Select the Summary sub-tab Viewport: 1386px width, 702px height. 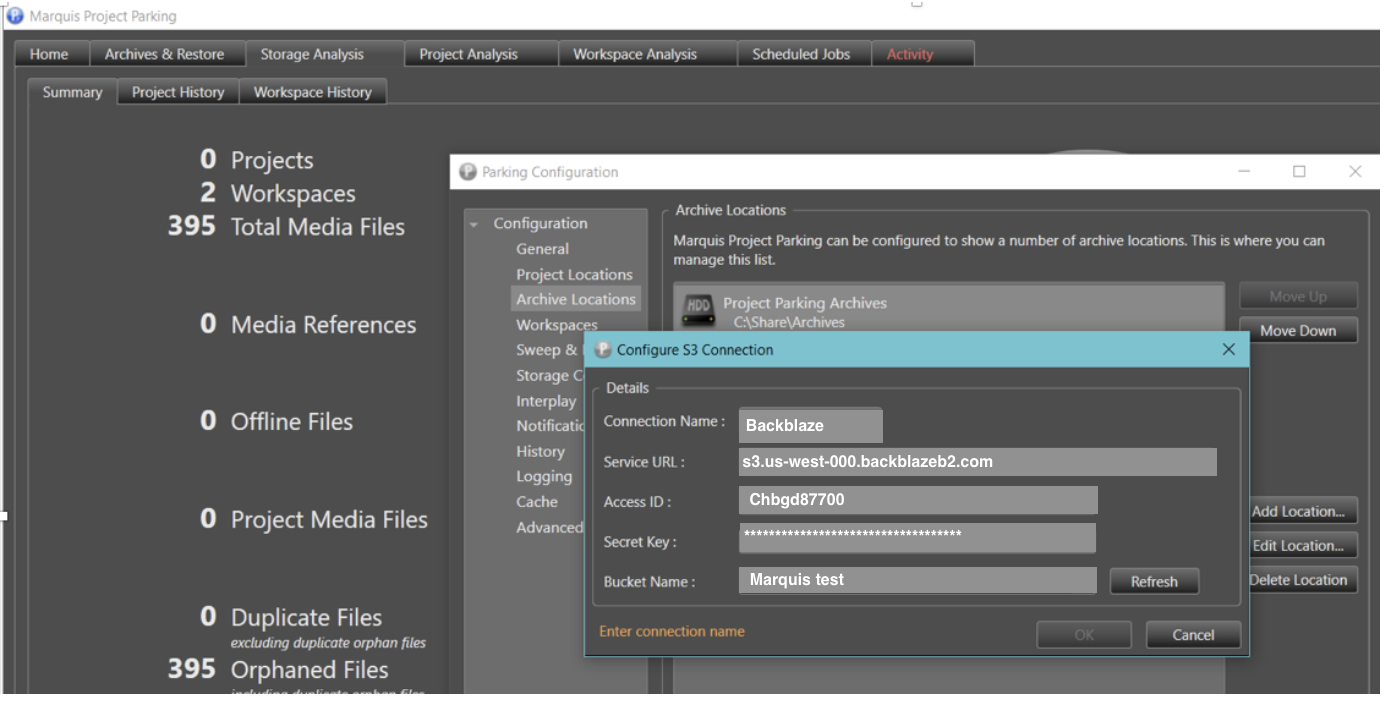click(x=72, y=92)
